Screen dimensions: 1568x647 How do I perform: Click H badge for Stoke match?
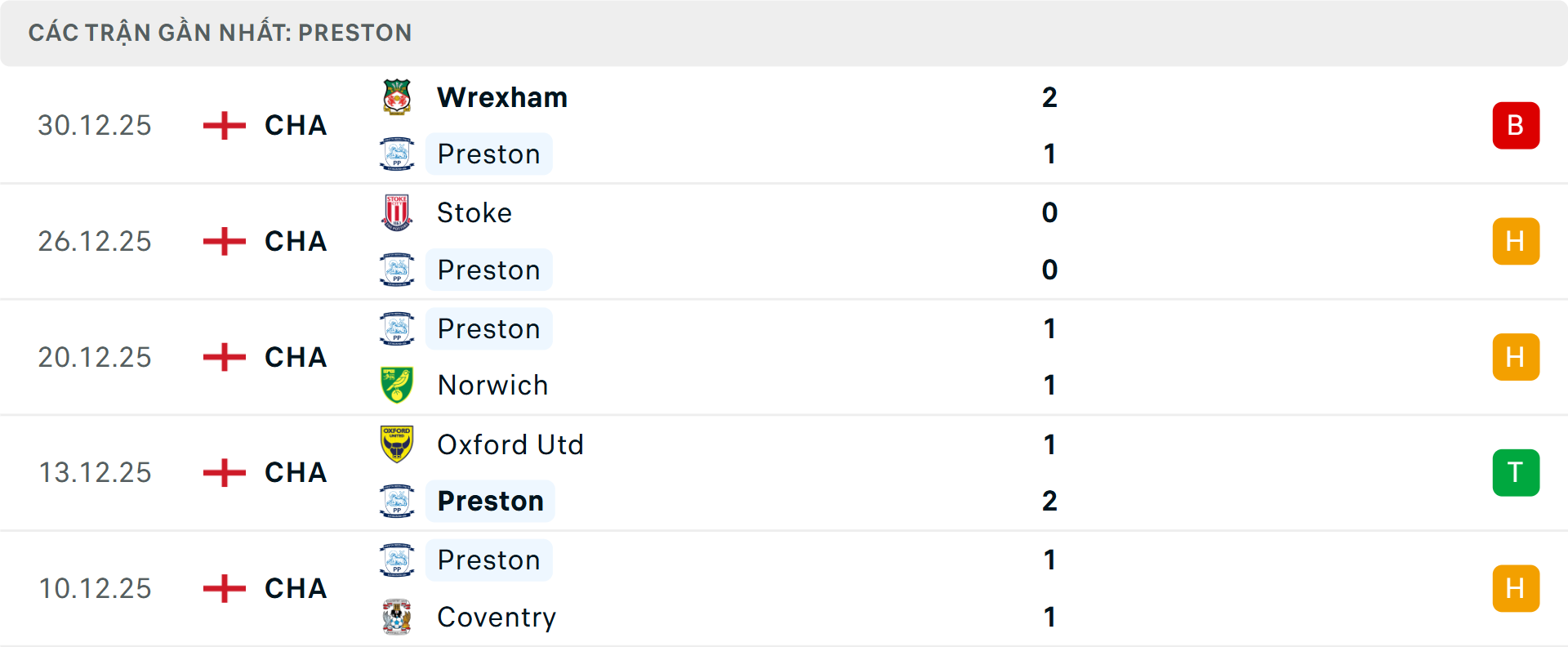pyautogui.click(x=1515, y=242)
